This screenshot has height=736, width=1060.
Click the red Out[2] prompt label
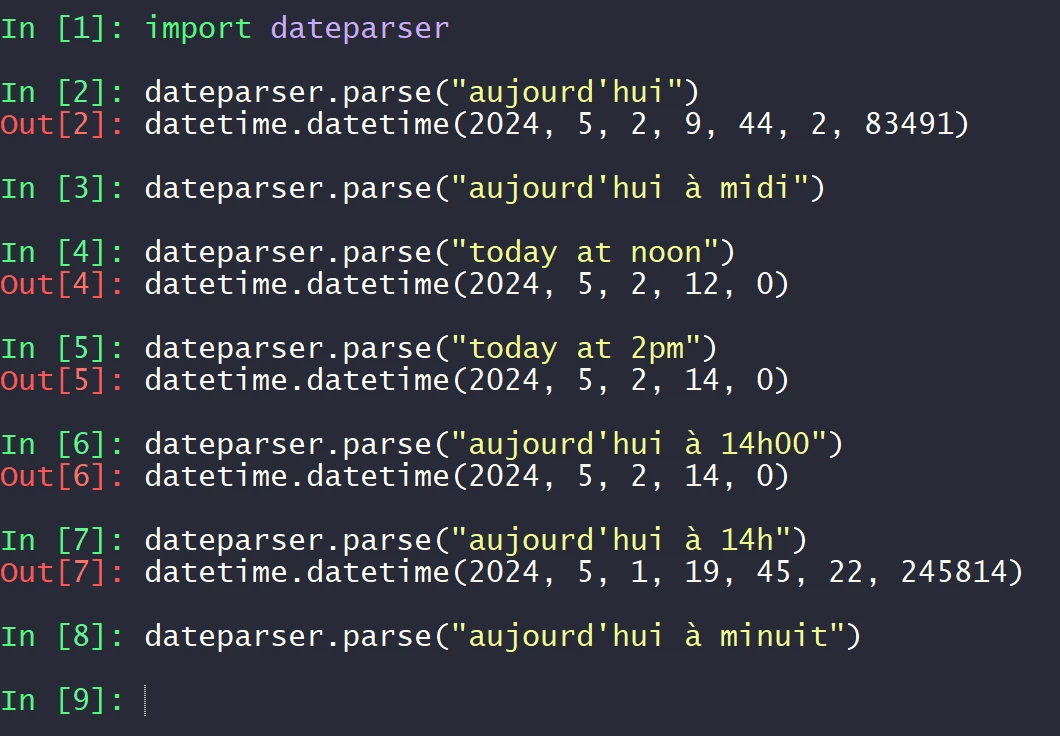62,125
